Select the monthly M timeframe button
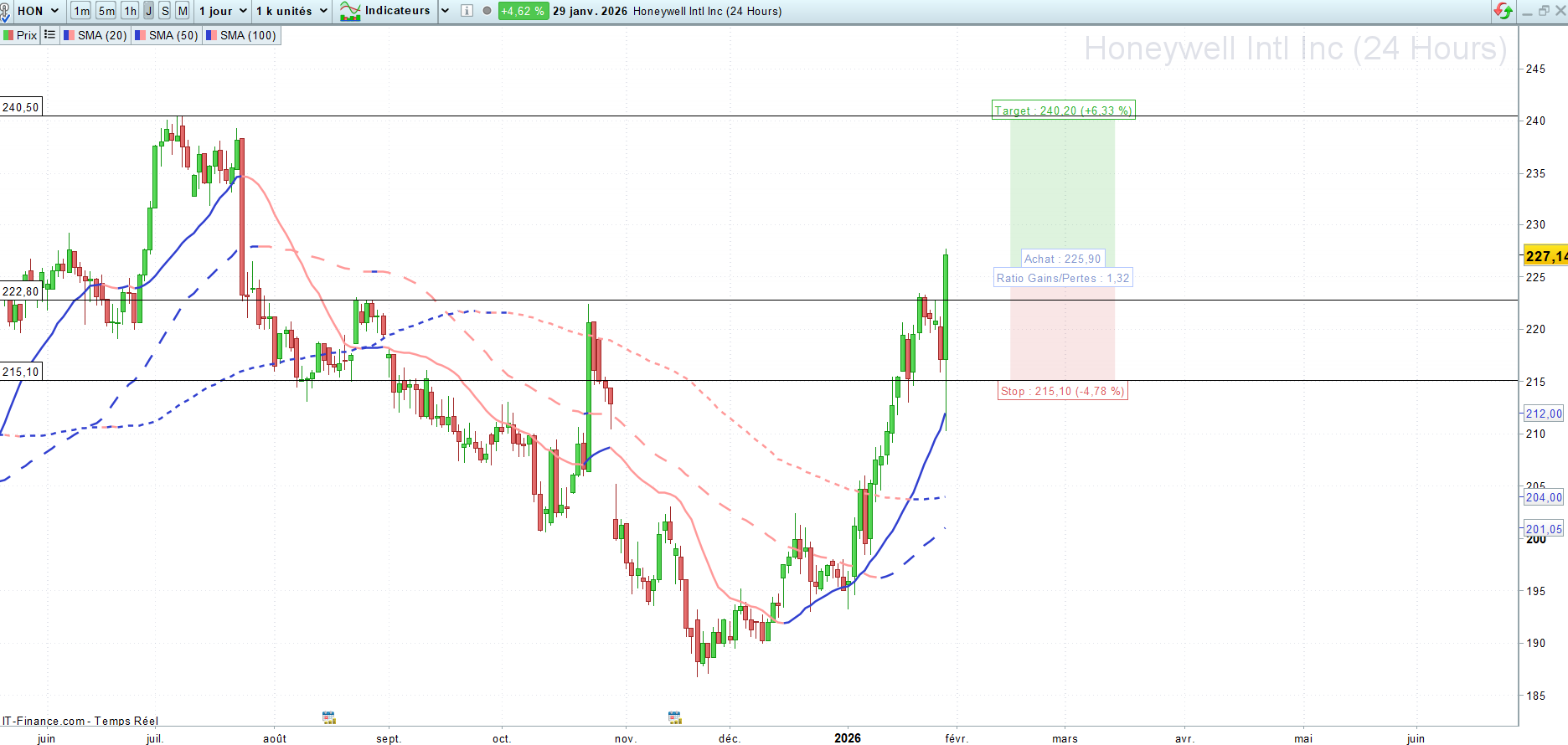Screen dimensions: 1568x745 point(183,11)
